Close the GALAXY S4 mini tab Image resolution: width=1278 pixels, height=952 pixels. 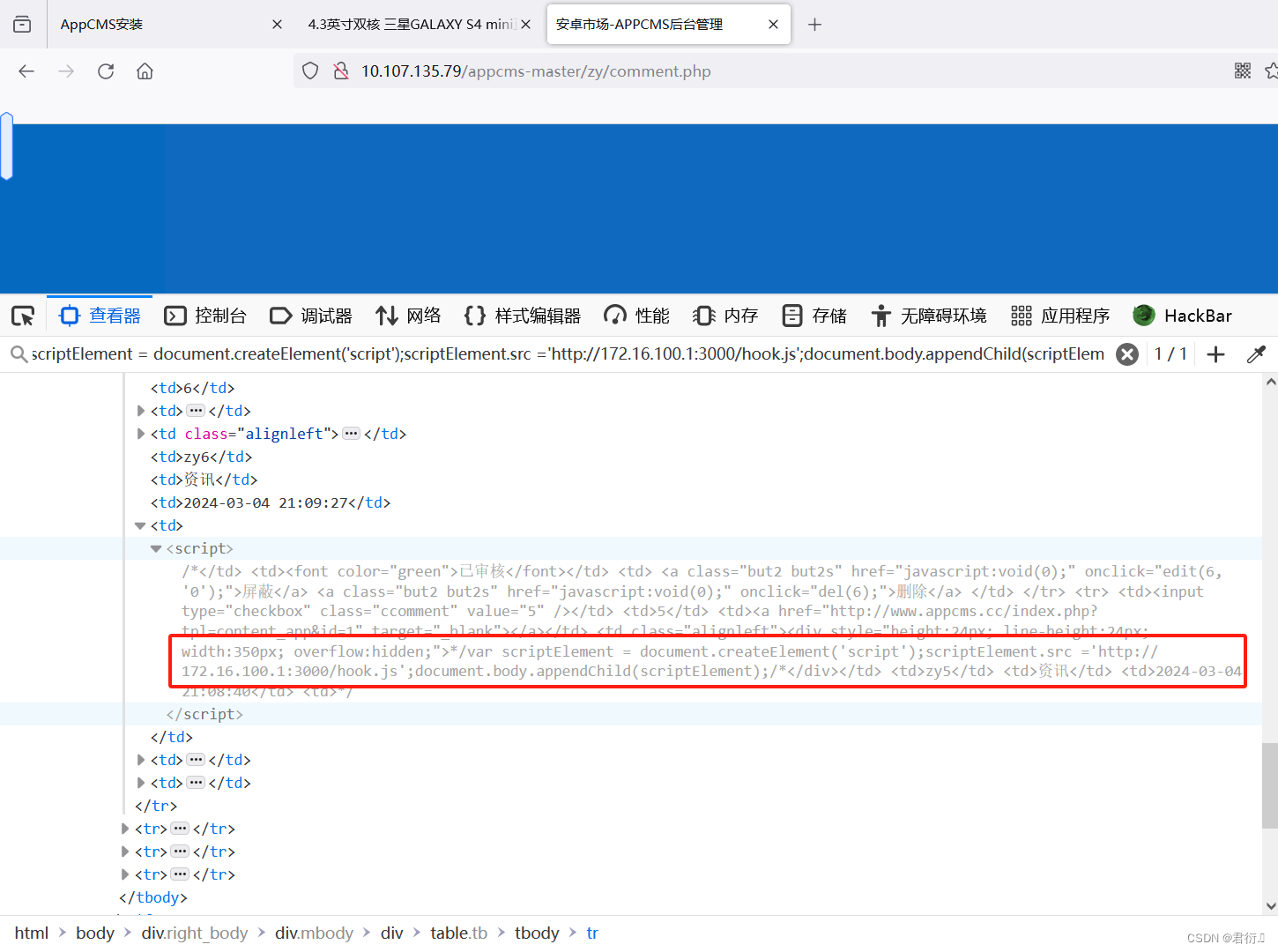[x=525, y=25]
